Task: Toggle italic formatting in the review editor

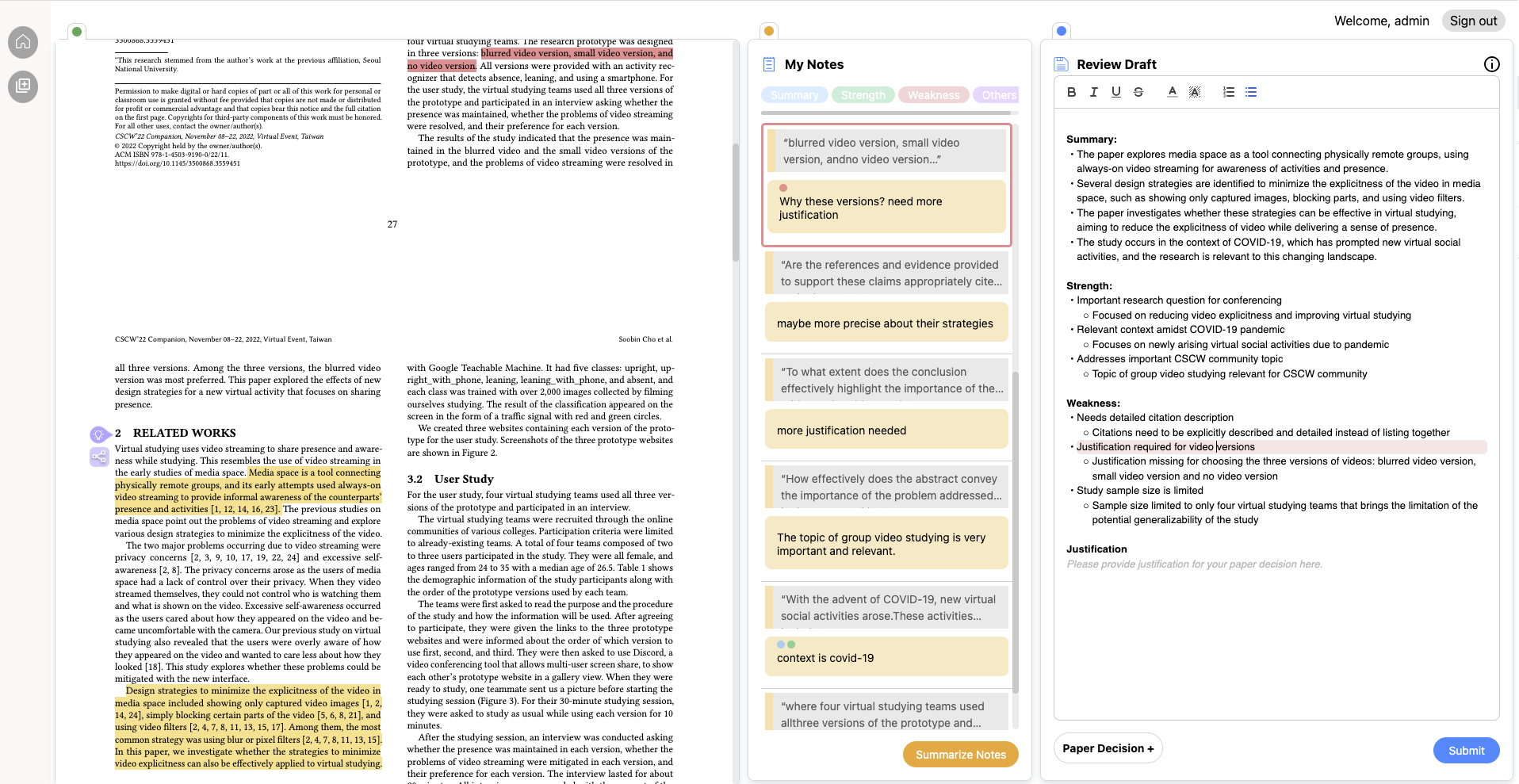Action: [1093, 92]
